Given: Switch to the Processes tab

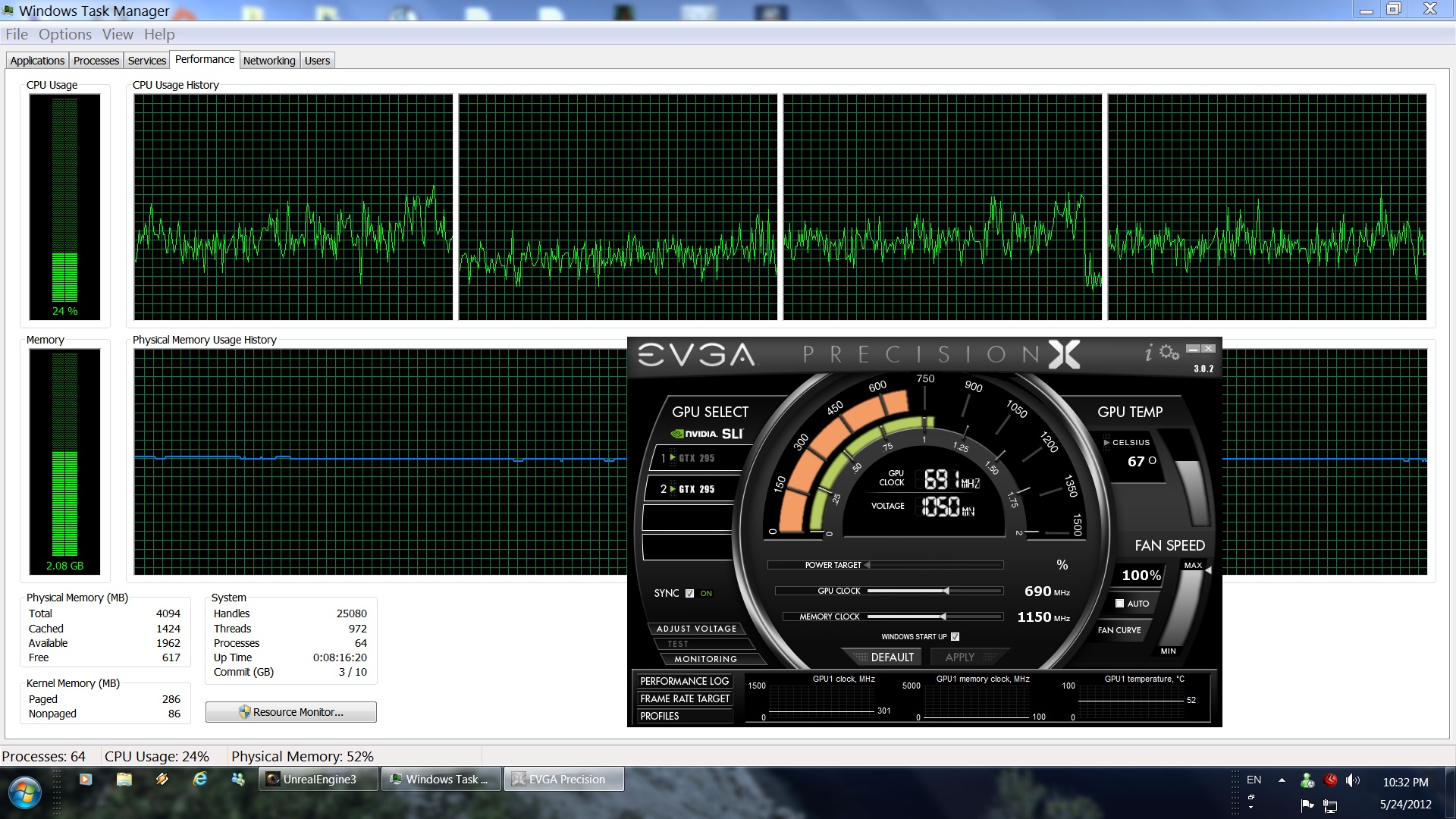Looking at the screenshot, I should (x=96, y=61).
